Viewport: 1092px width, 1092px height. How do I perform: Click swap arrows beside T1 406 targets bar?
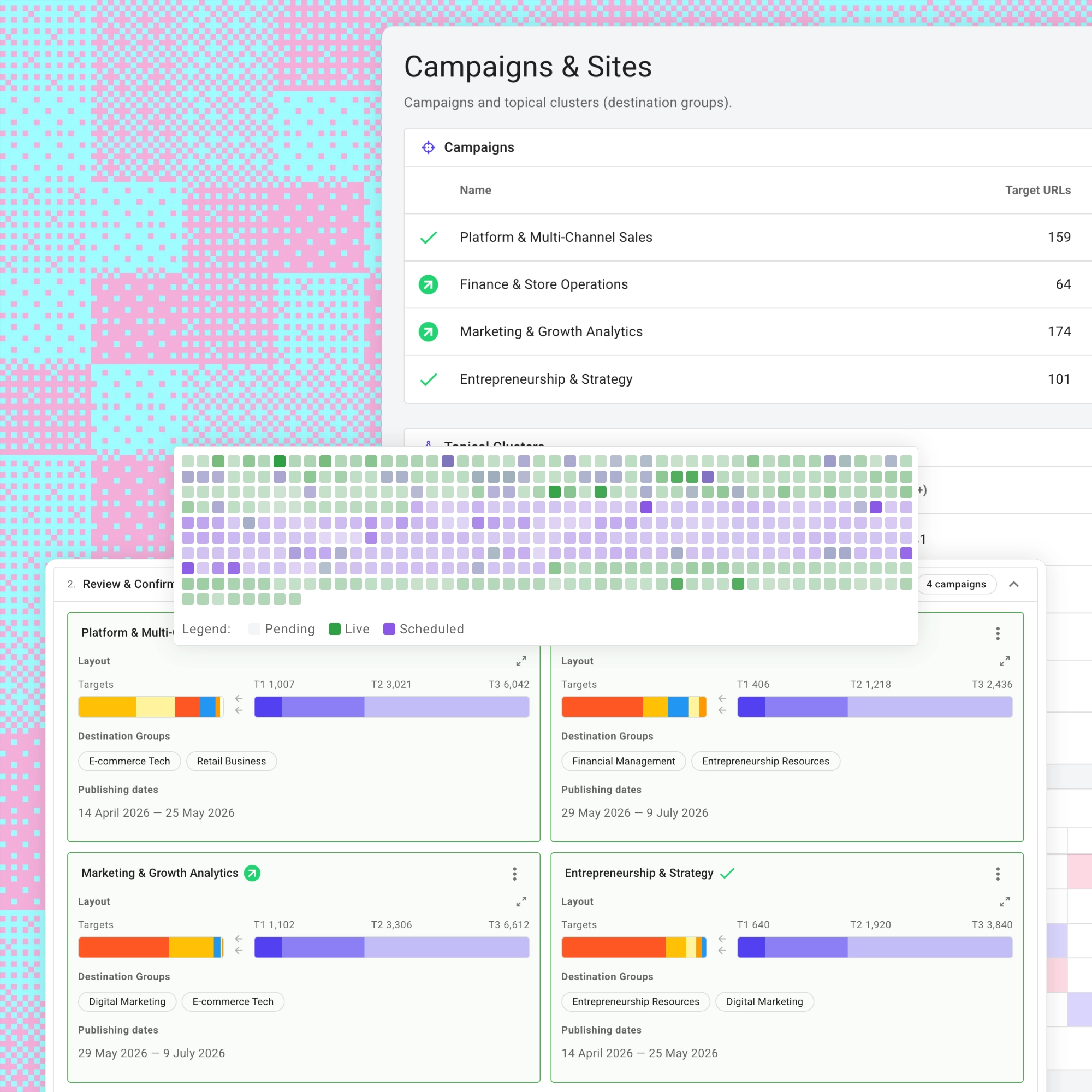722,704
